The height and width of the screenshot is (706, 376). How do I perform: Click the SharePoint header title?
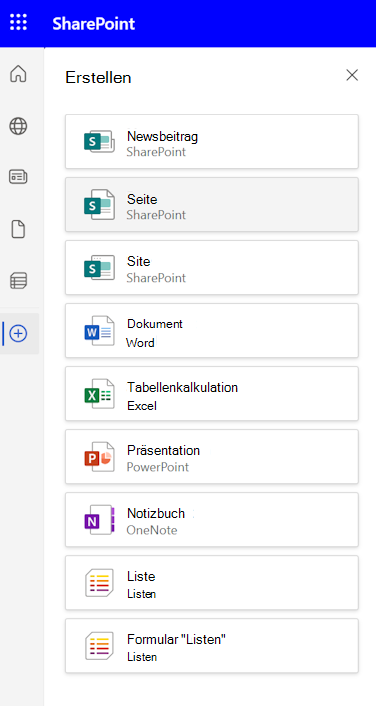(94, 23)
